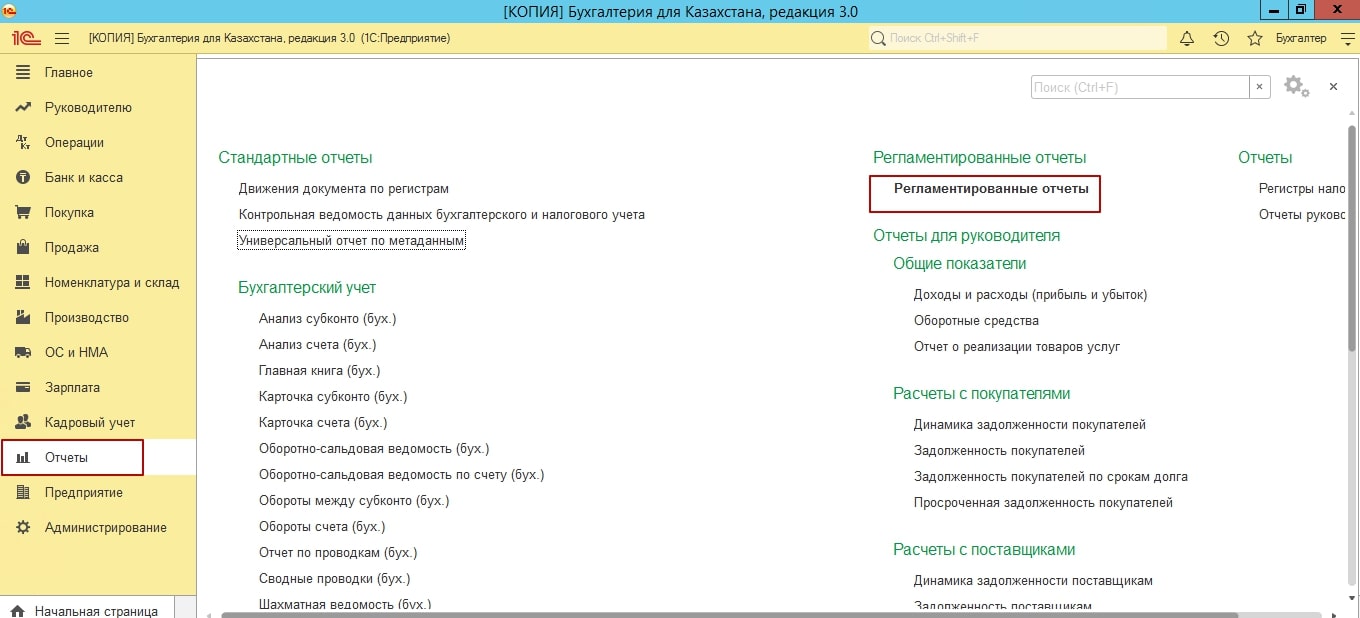Open Универсальный отчет по метаданным
Screen dimensions: 1360x618
[x=352, y=241]
